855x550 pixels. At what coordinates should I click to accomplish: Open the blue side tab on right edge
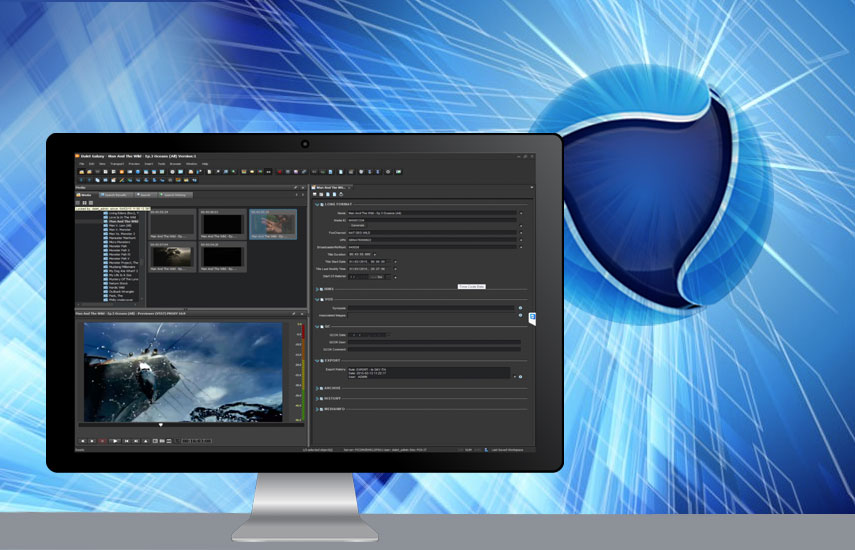(532, 318)
